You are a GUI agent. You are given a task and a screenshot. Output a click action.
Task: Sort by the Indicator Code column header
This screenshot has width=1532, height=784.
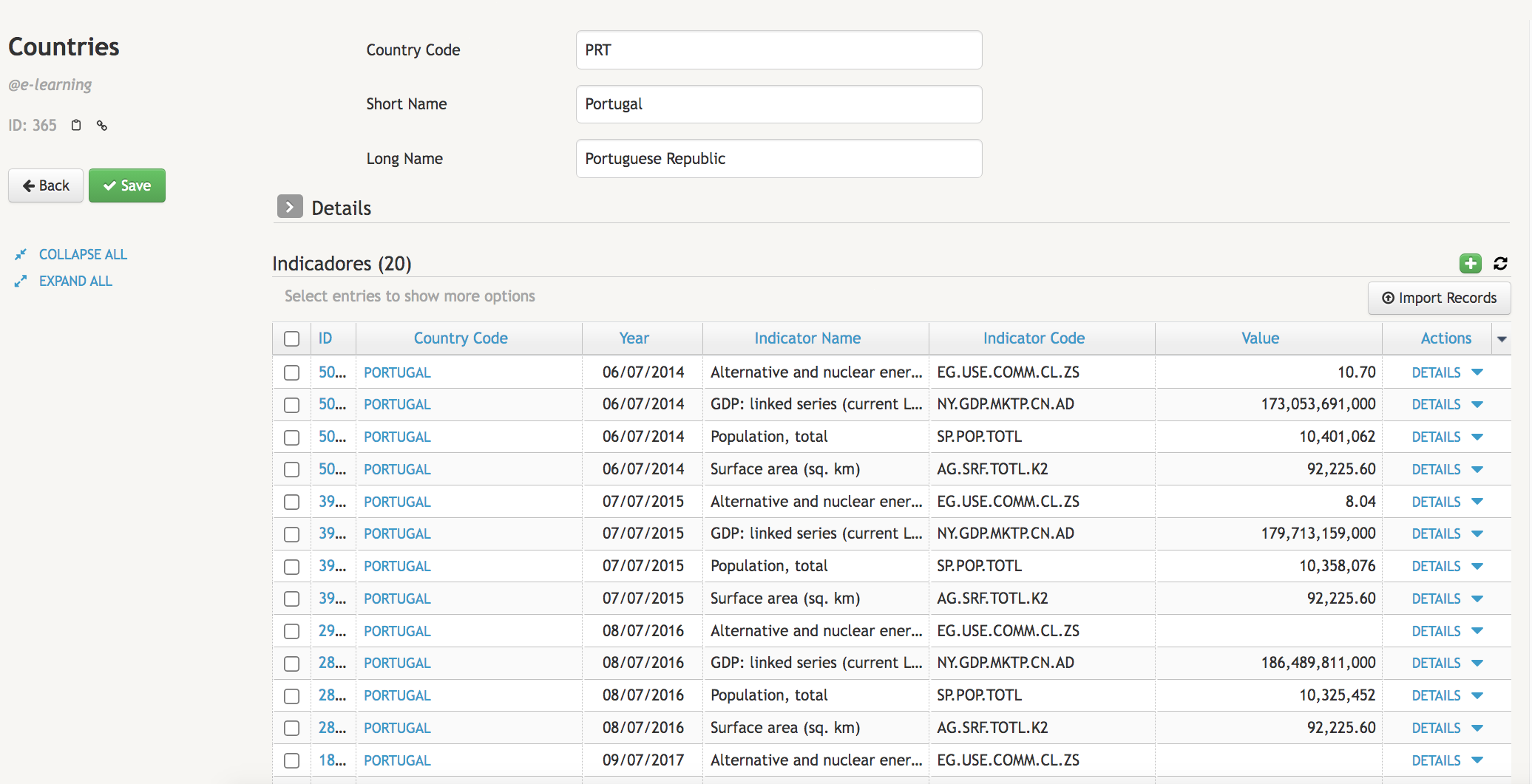(1034, 338)
